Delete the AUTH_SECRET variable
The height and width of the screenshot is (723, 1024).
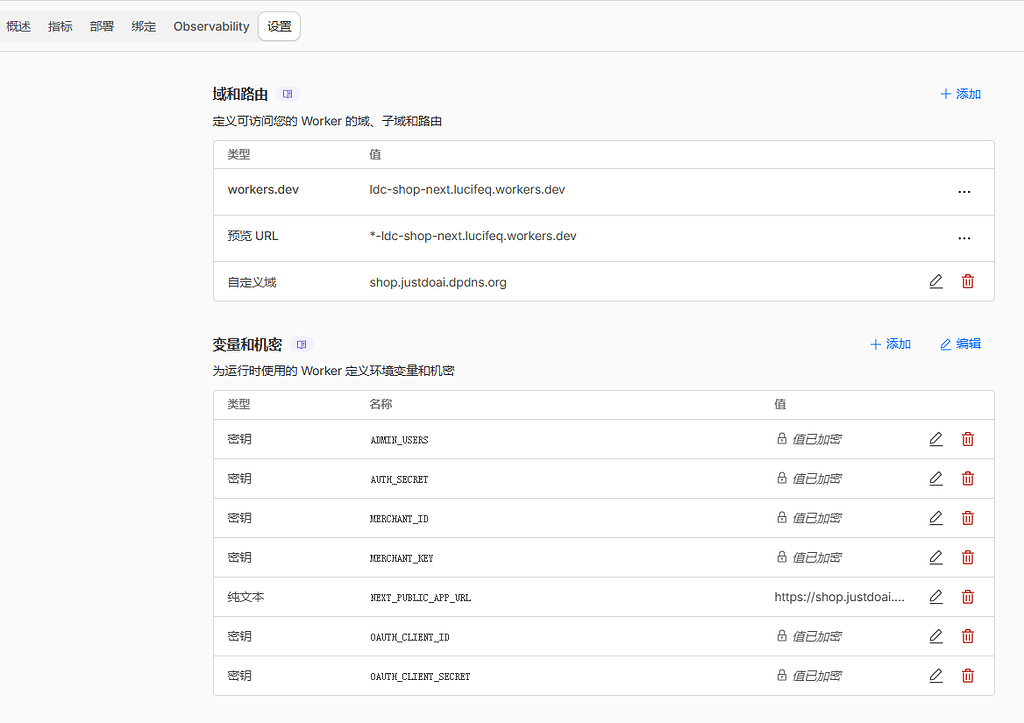point(968,479)
